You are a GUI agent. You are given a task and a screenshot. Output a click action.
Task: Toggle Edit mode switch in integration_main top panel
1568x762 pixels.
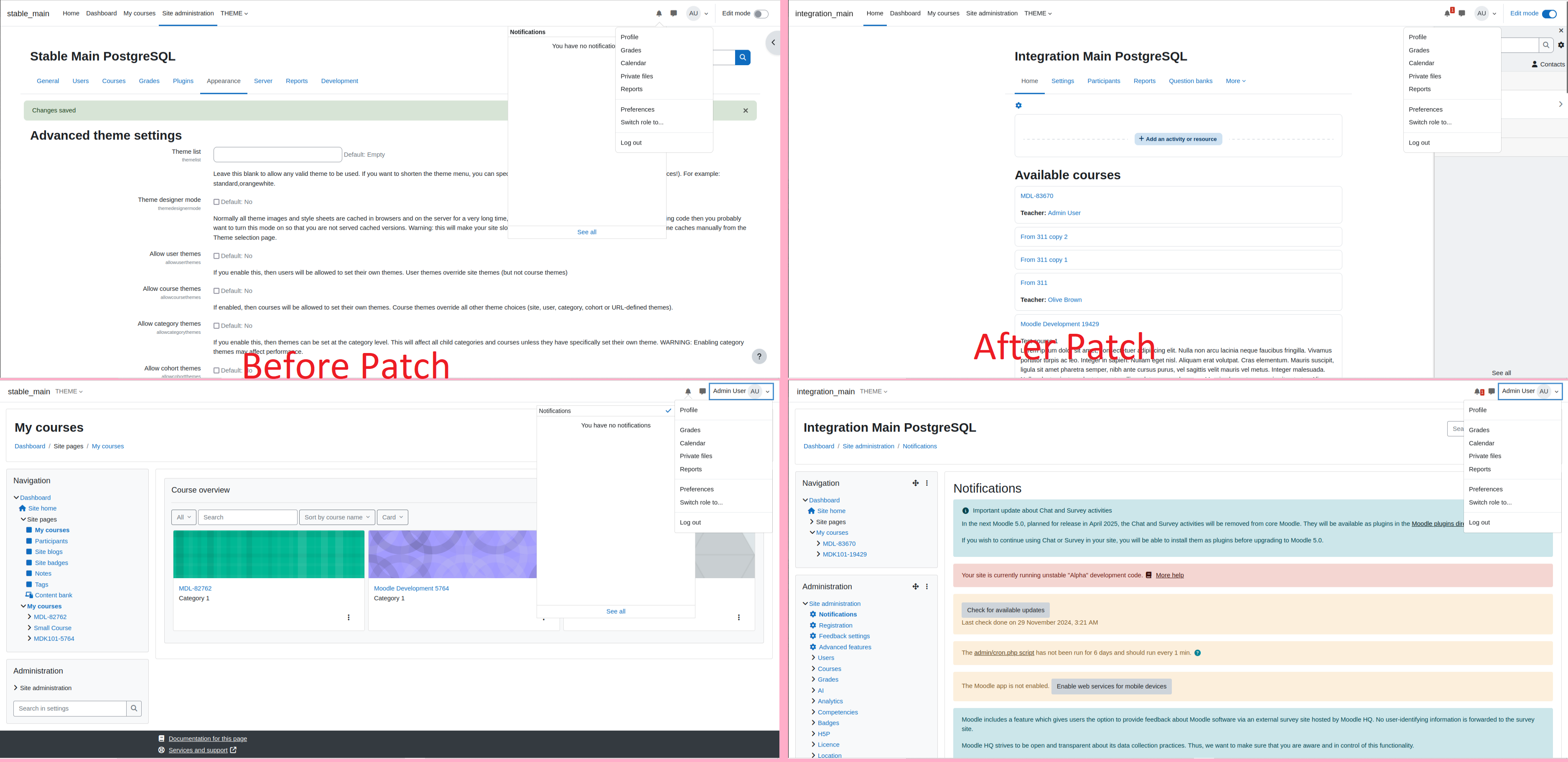1549,14
